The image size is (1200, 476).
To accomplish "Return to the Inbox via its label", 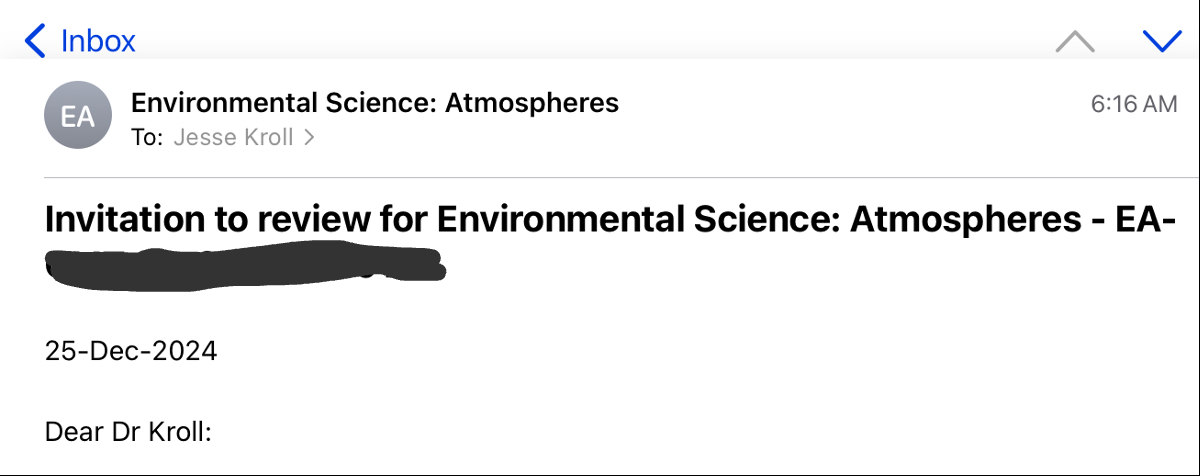I will point(98,41).
